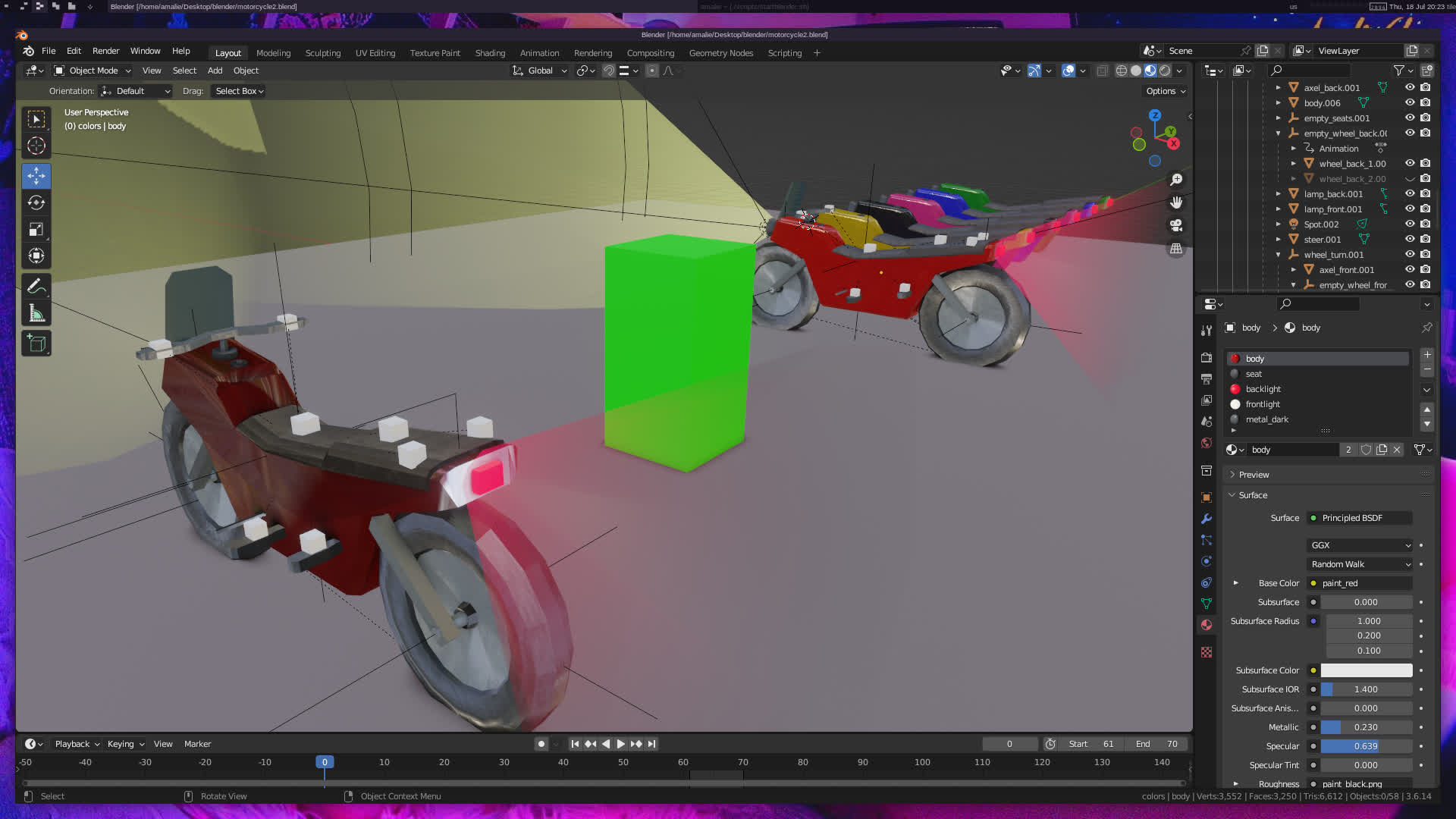Select the Rotate tool
This screenshot has width=1456, height=819.
point(36,202)
